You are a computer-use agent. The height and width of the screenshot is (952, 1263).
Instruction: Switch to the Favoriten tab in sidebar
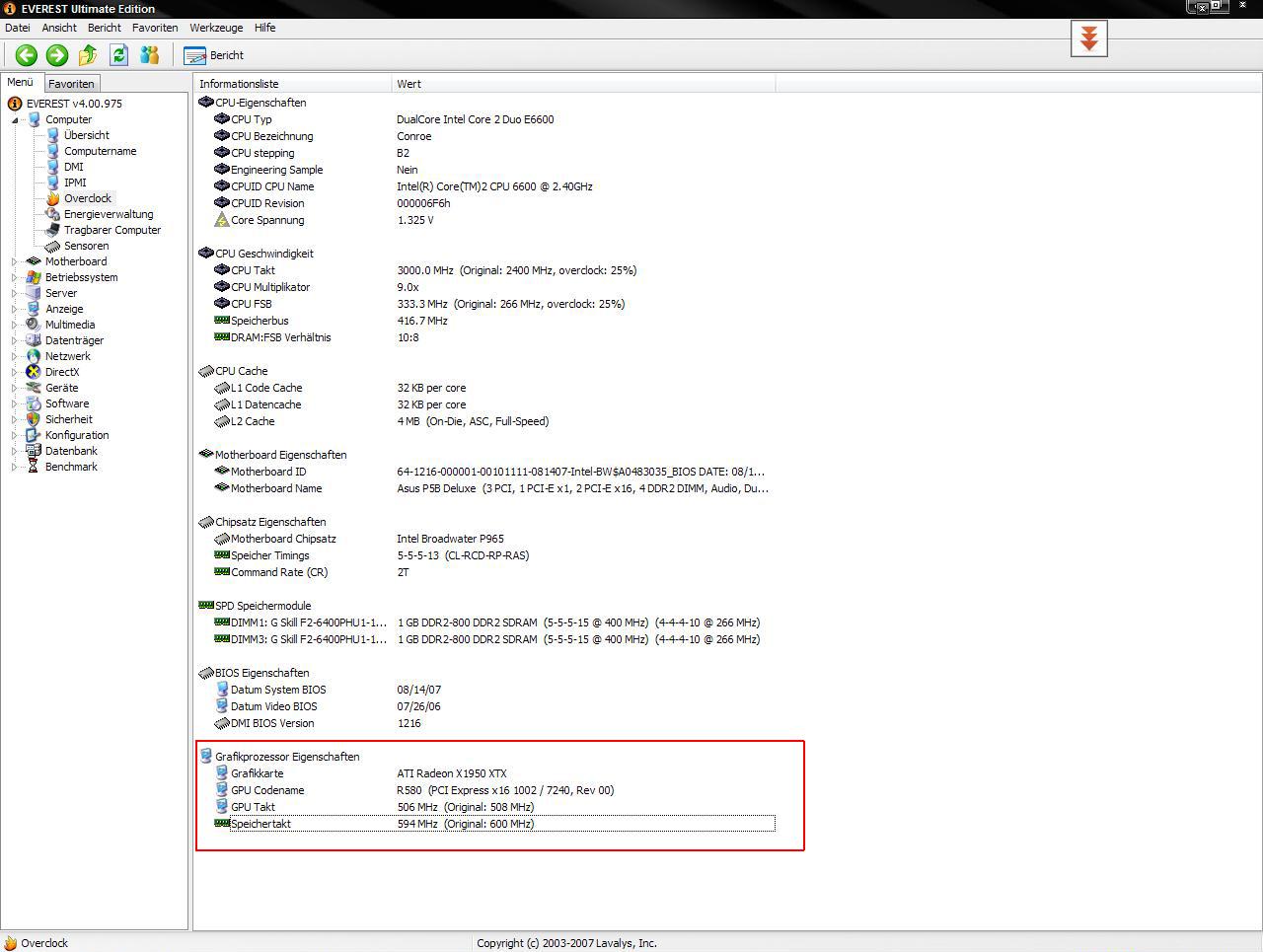pyautogui.click(x=71, y=84)
